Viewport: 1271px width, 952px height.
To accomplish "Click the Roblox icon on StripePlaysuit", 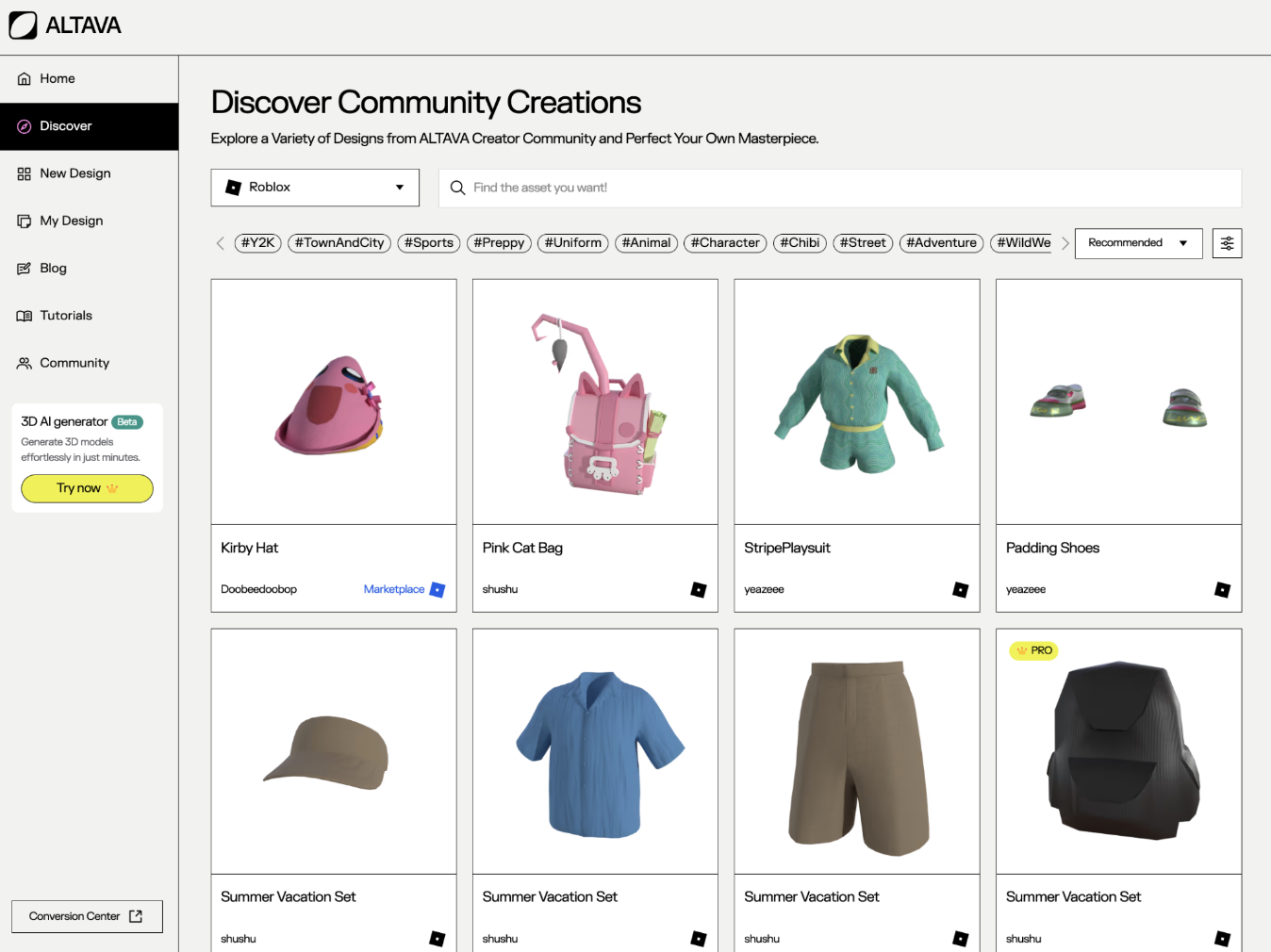I will [x=961, y=590].
